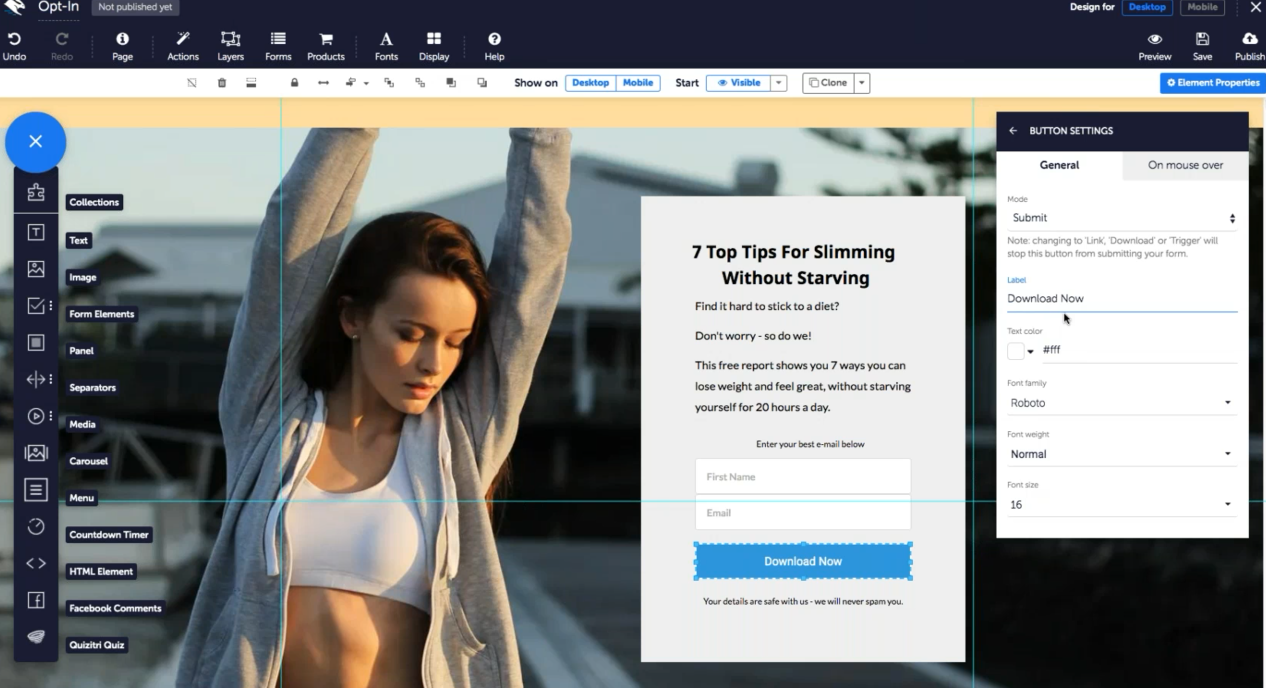The image size is (1266, 688).
Task: Select the General tab
Action: click(x=1059, y=165)
